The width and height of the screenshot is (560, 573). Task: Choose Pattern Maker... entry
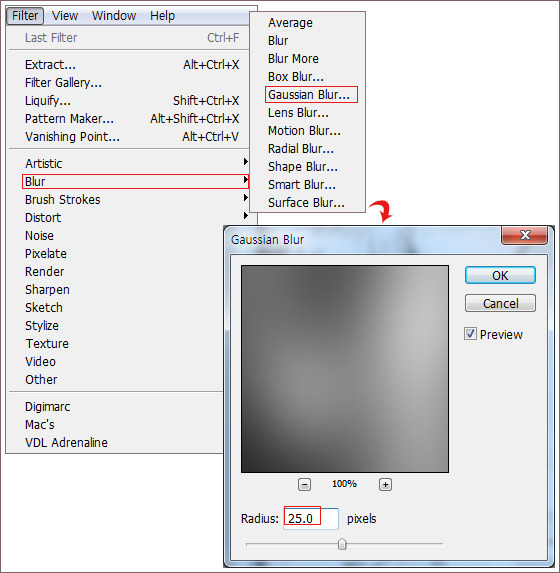click(132, 118)
